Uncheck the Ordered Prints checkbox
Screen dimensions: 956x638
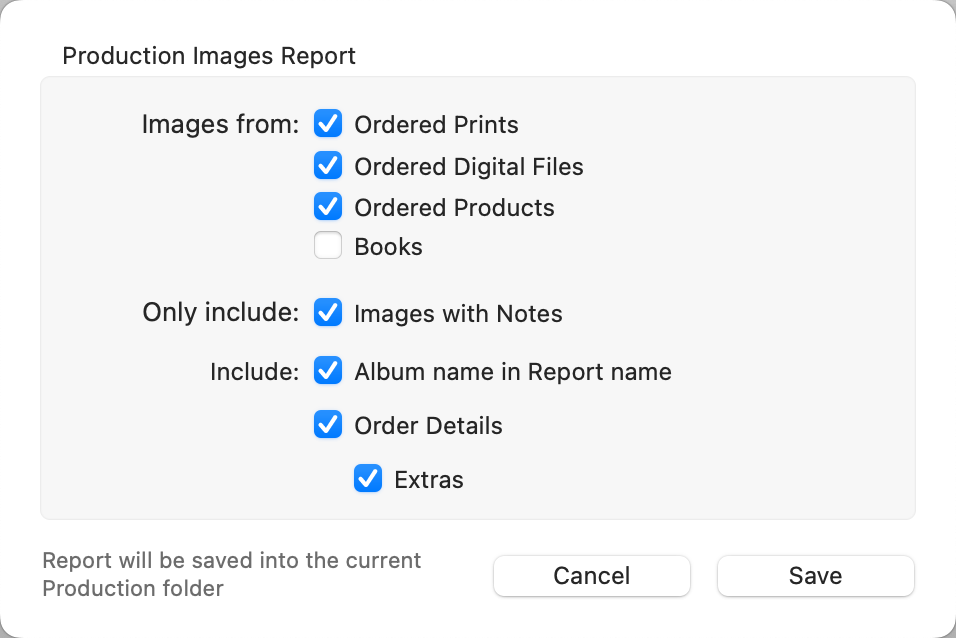pos(328,124)
